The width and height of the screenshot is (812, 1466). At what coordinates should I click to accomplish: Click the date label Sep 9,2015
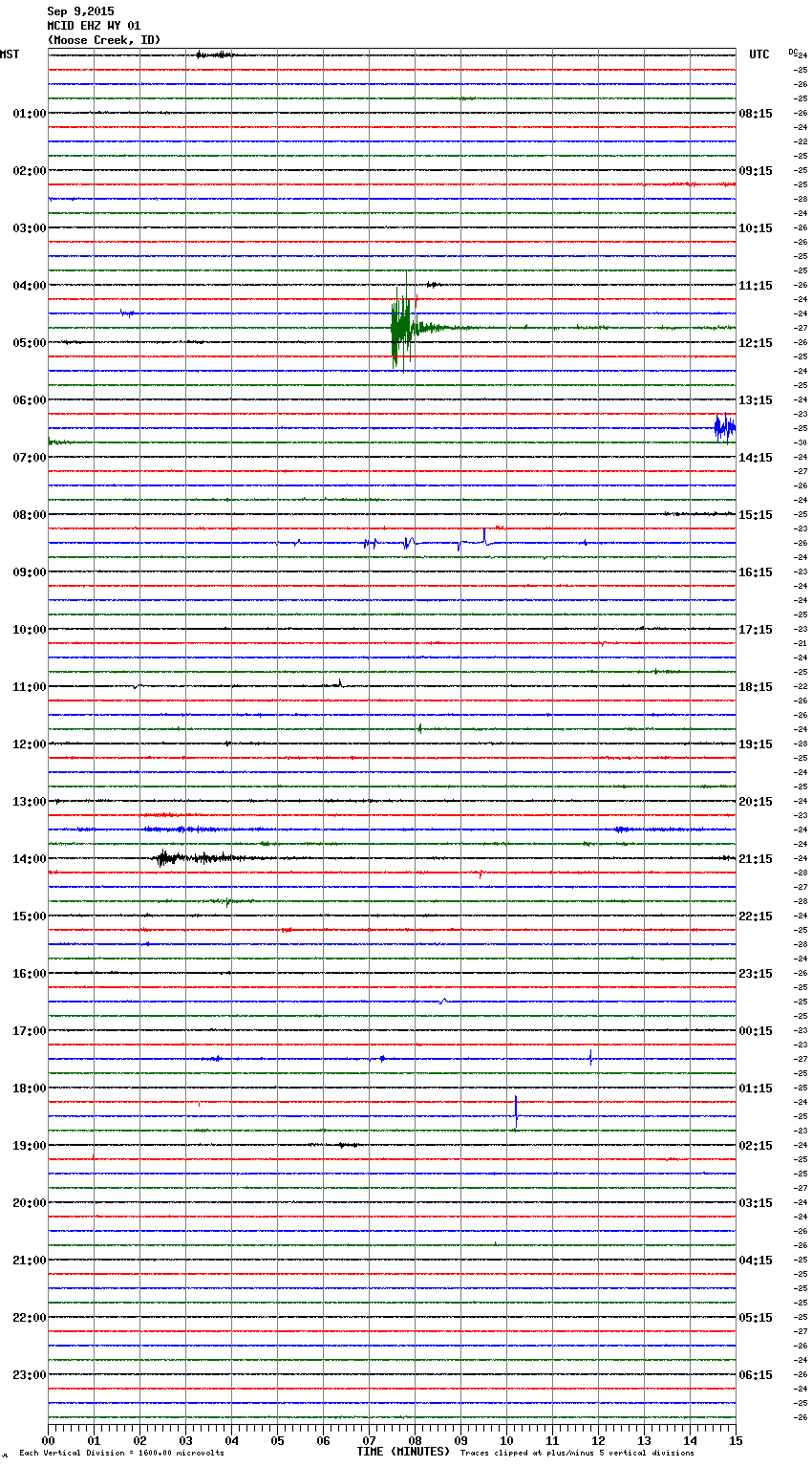[x=80, y=11]
